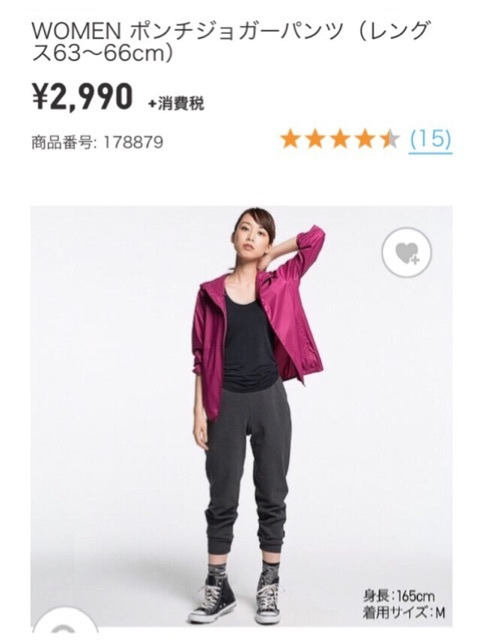Viewport: 480px width, 641px height.
Task: Add item to favorites with heart icon
Action: 406,252
